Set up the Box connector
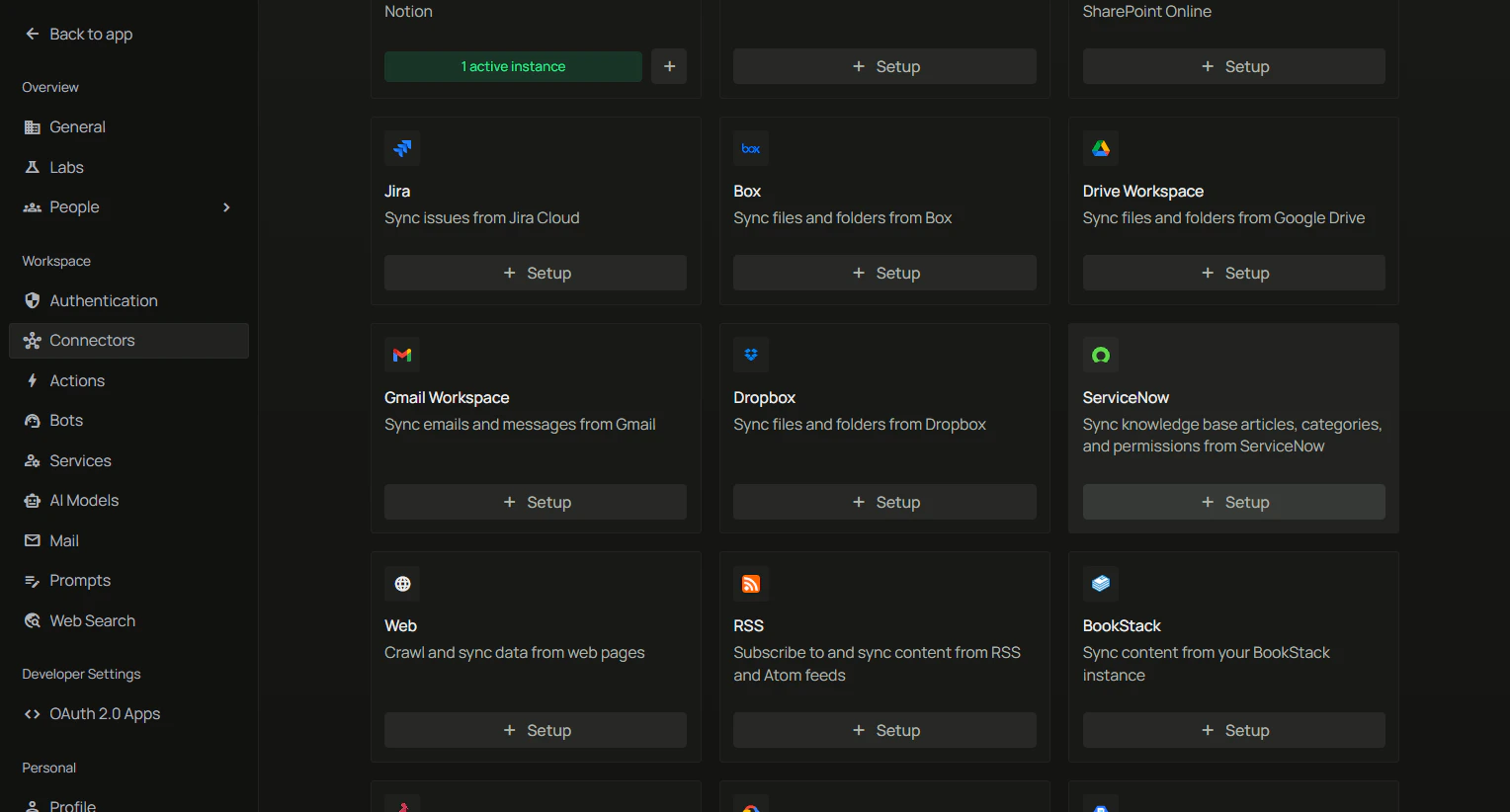1510x812 pixels. (884, 273)
